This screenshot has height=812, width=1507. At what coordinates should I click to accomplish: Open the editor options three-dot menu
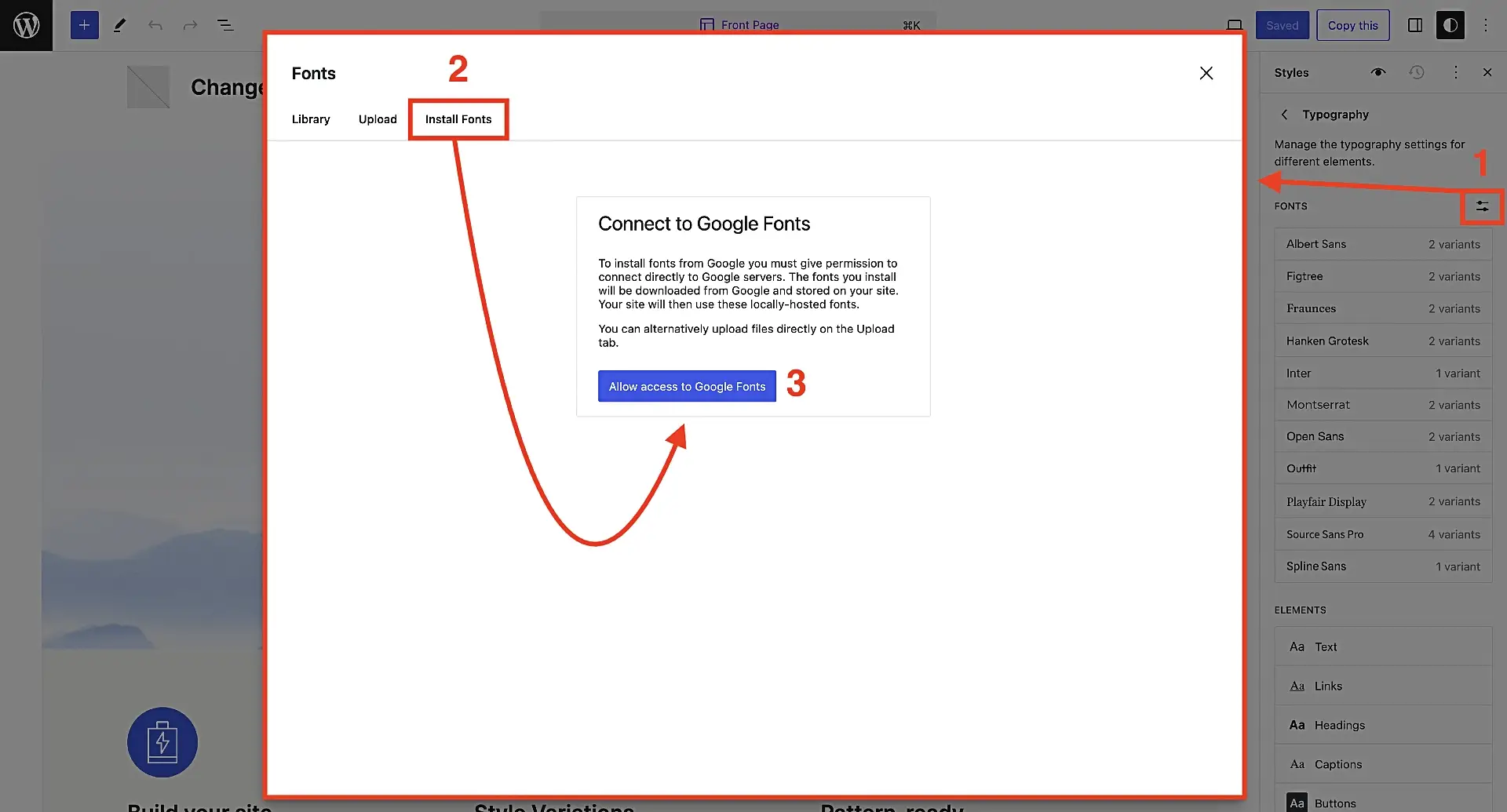coord(1486,25)
